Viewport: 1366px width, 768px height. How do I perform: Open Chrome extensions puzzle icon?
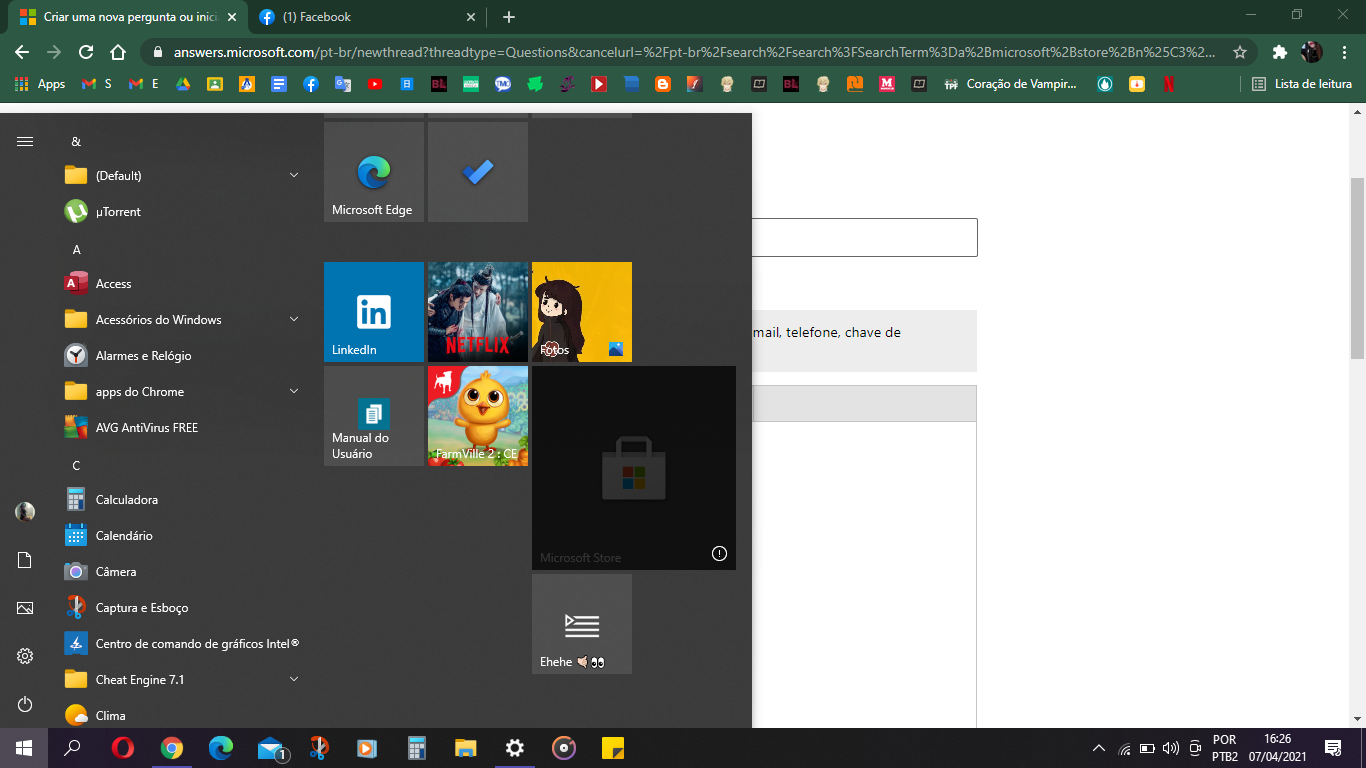point(1279,52)
